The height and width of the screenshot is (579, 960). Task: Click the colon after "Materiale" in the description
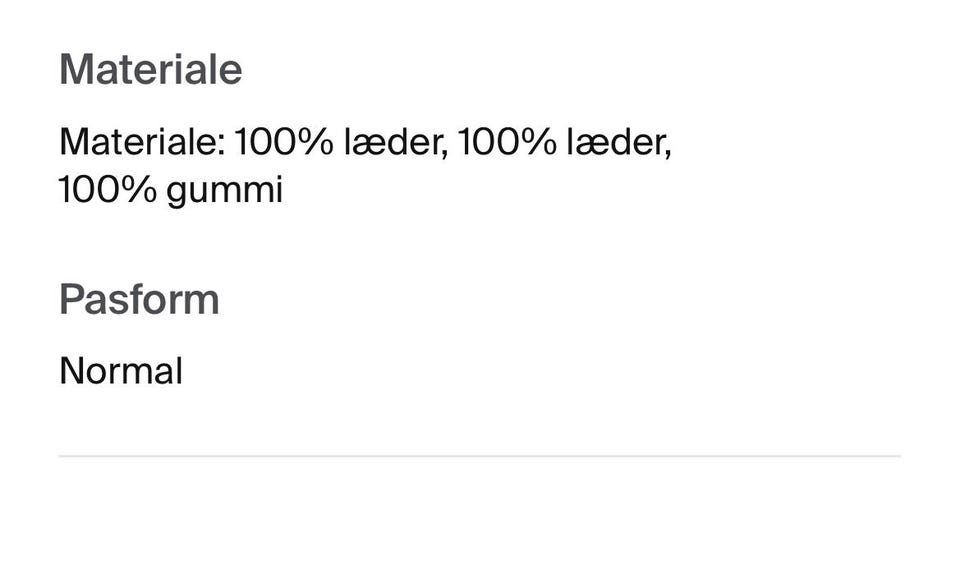[x=220, y=145]
